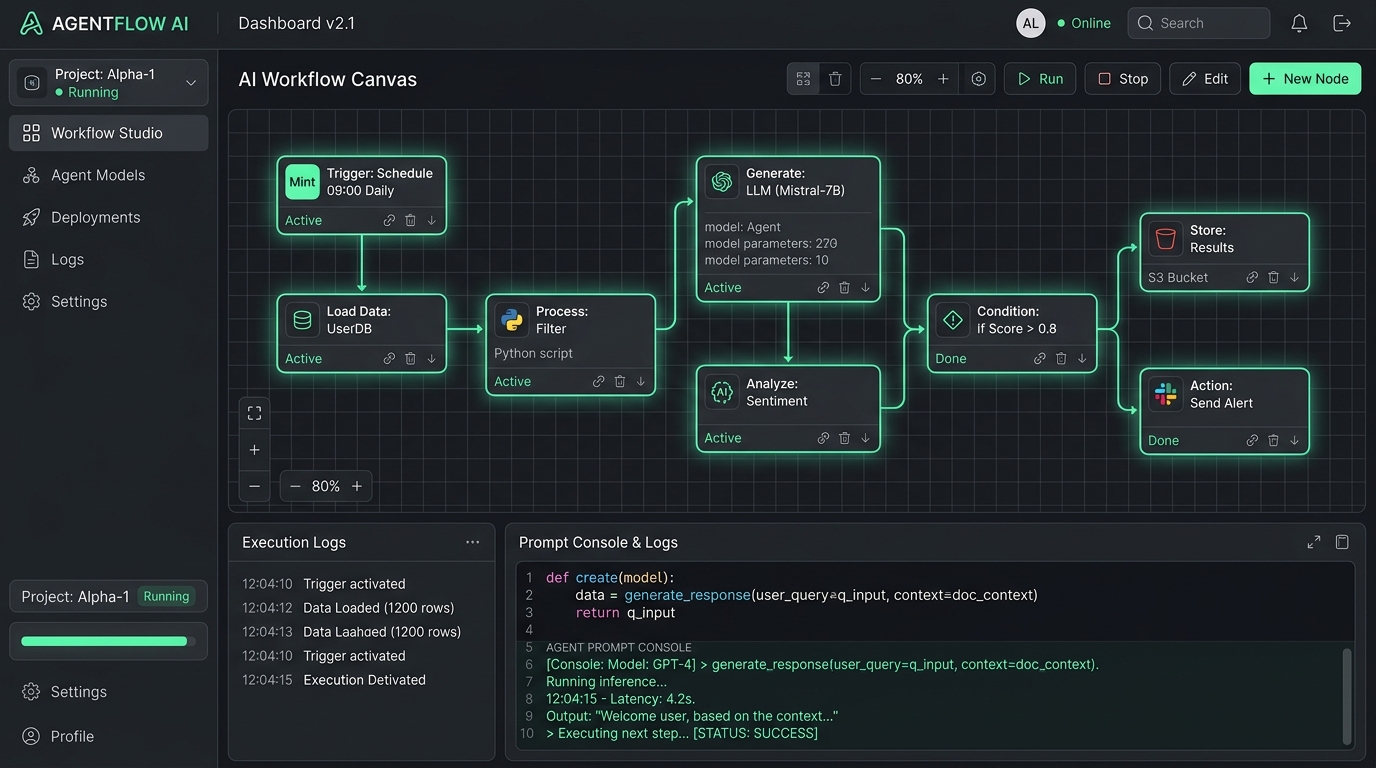
Task: Click the project progress bar
Action: pyautogui.click(x=108, y=641)
